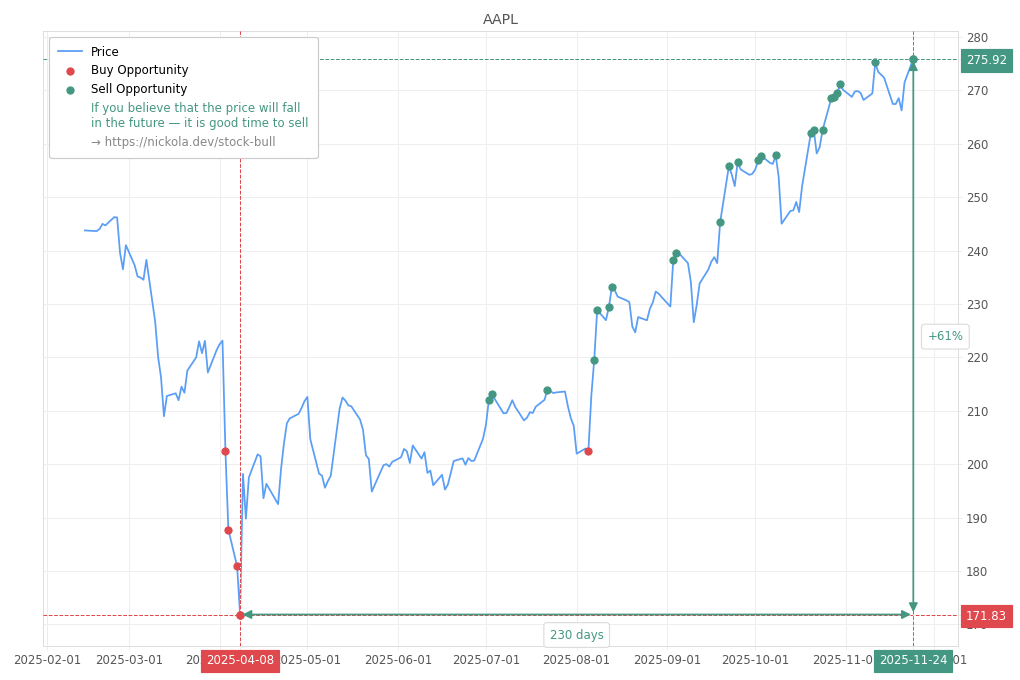This screenshot has width=1020, height=680.
Task: Click the green 2025-11-24 date label
Action: click(913, 660)
